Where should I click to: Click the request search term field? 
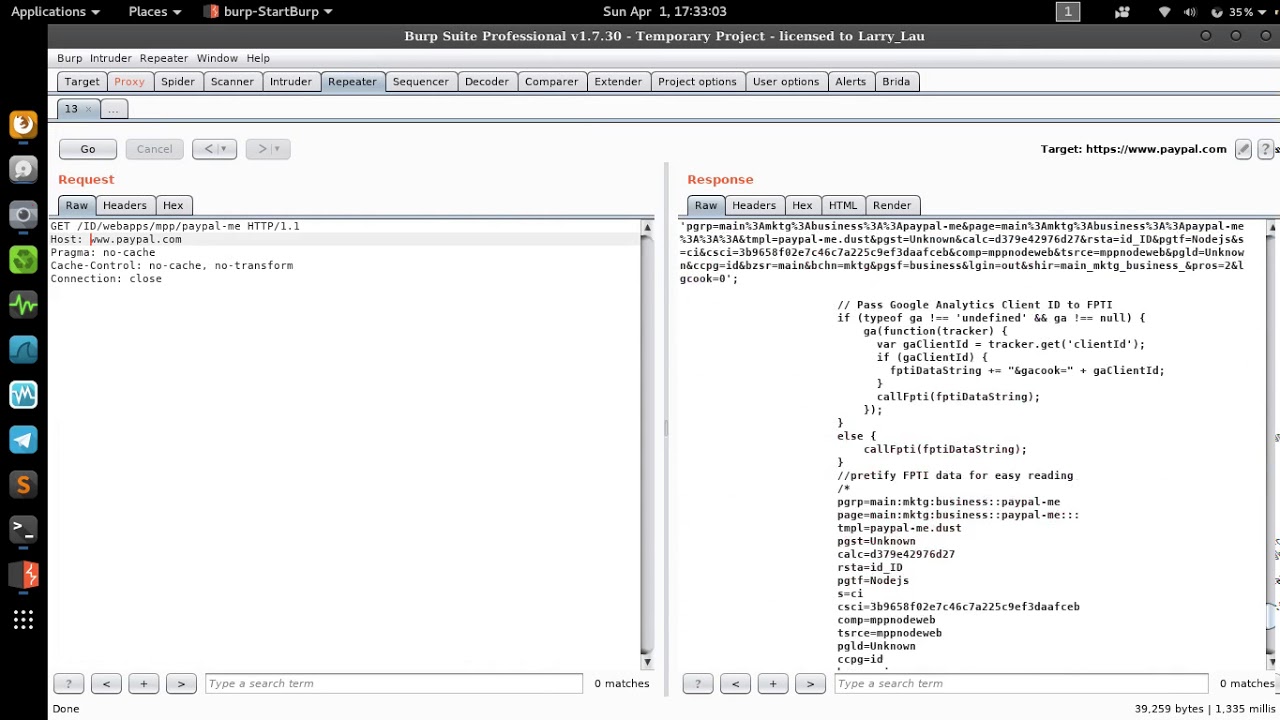[x=394, y=684]
